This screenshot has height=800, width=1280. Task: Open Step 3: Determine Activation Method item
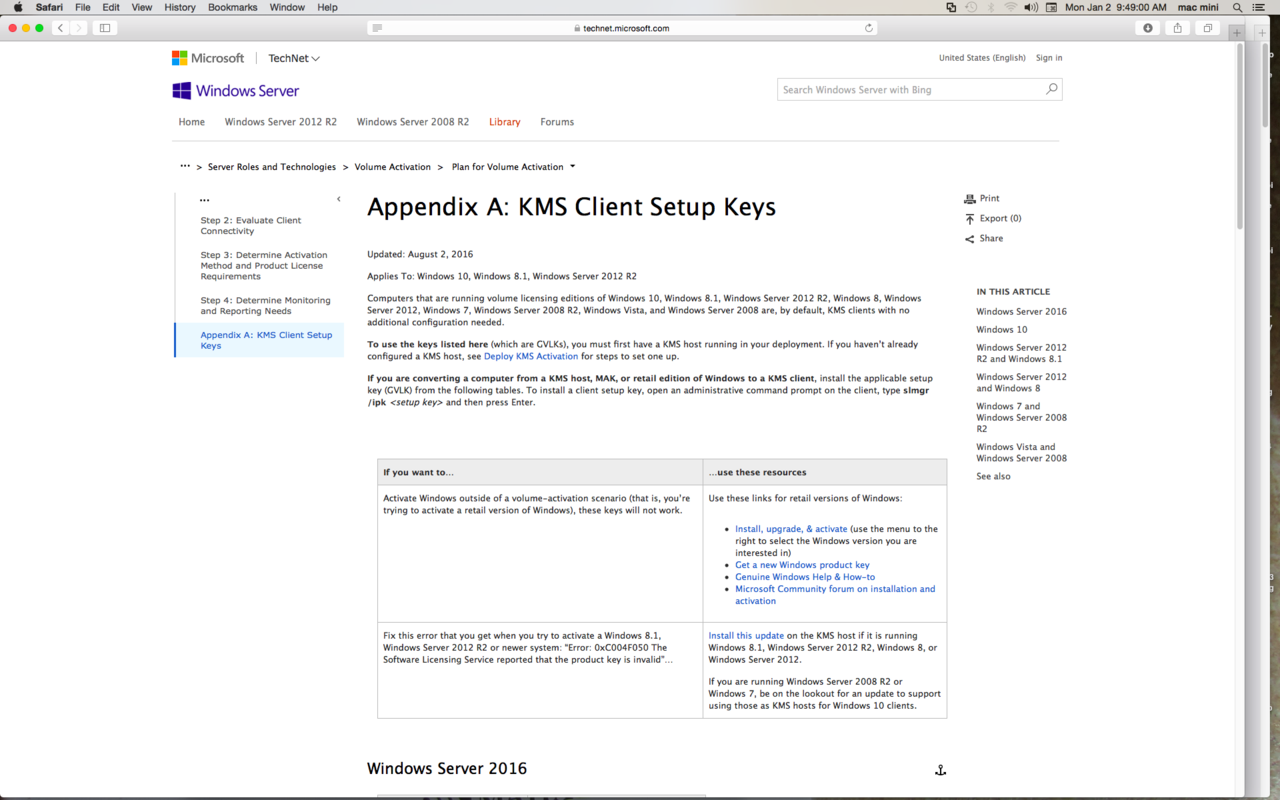coord(264,266)
